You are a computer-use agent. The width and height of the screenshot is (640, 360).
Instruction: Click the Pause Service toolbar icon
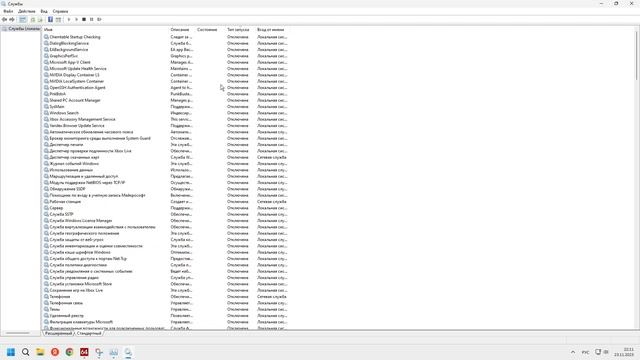pos(91,20)
